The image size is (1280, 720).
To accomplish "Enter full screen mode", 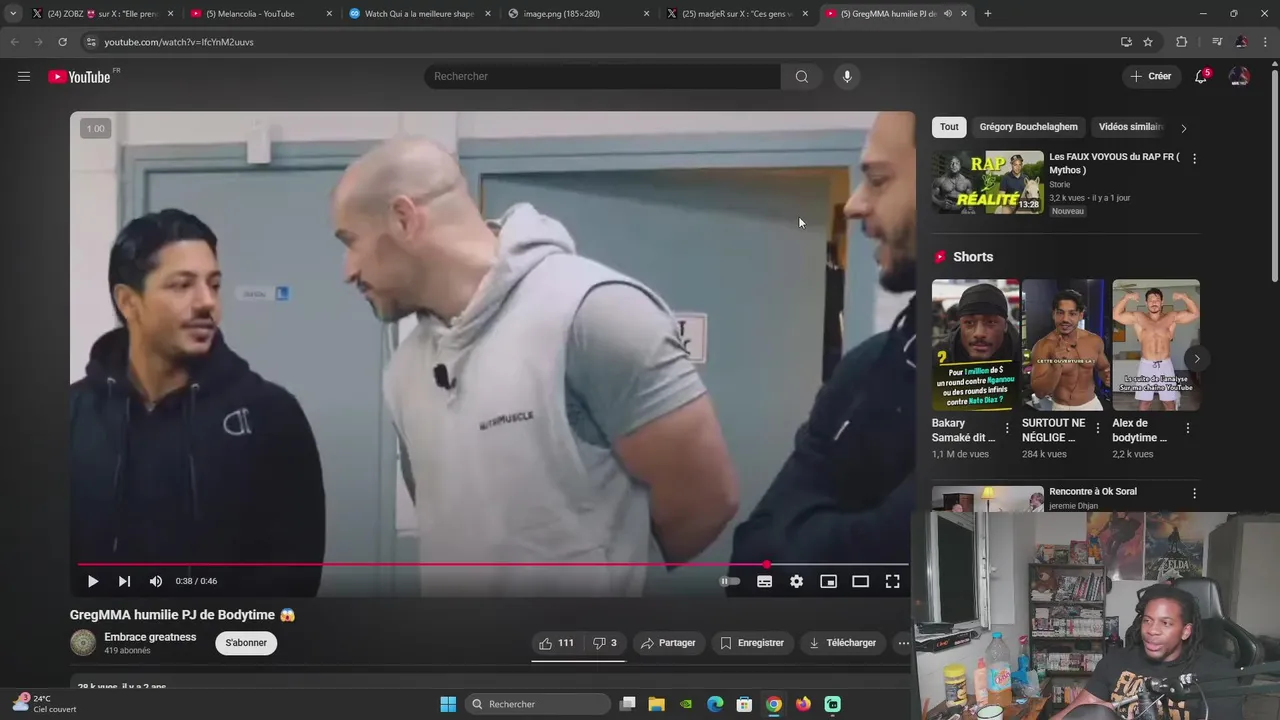I will [x=892, y=581].
